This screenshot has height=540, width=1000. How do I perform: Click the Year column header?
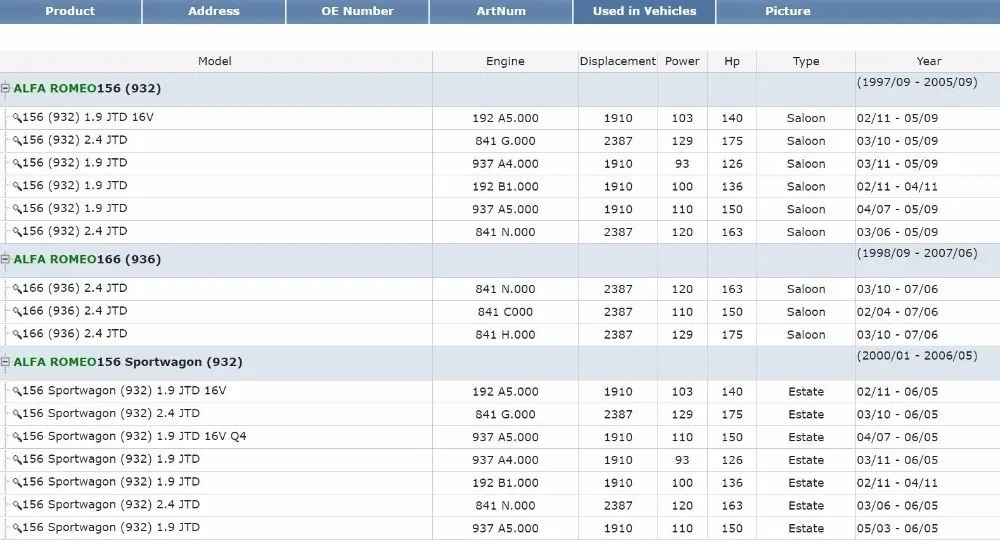point(929,61)
